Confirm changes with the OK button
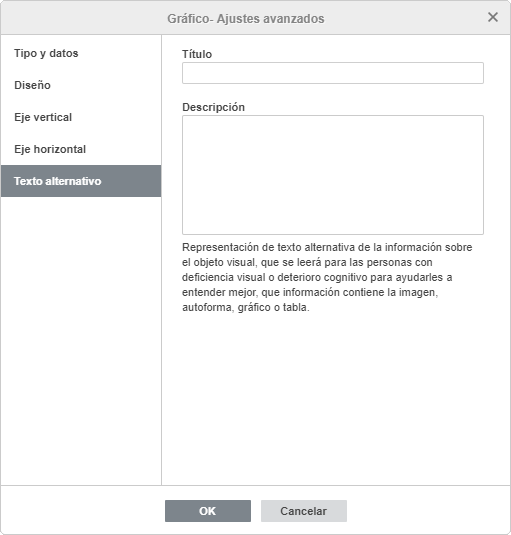Image resolution: width=511 pixels, height=535 pixels. [208, 511]
